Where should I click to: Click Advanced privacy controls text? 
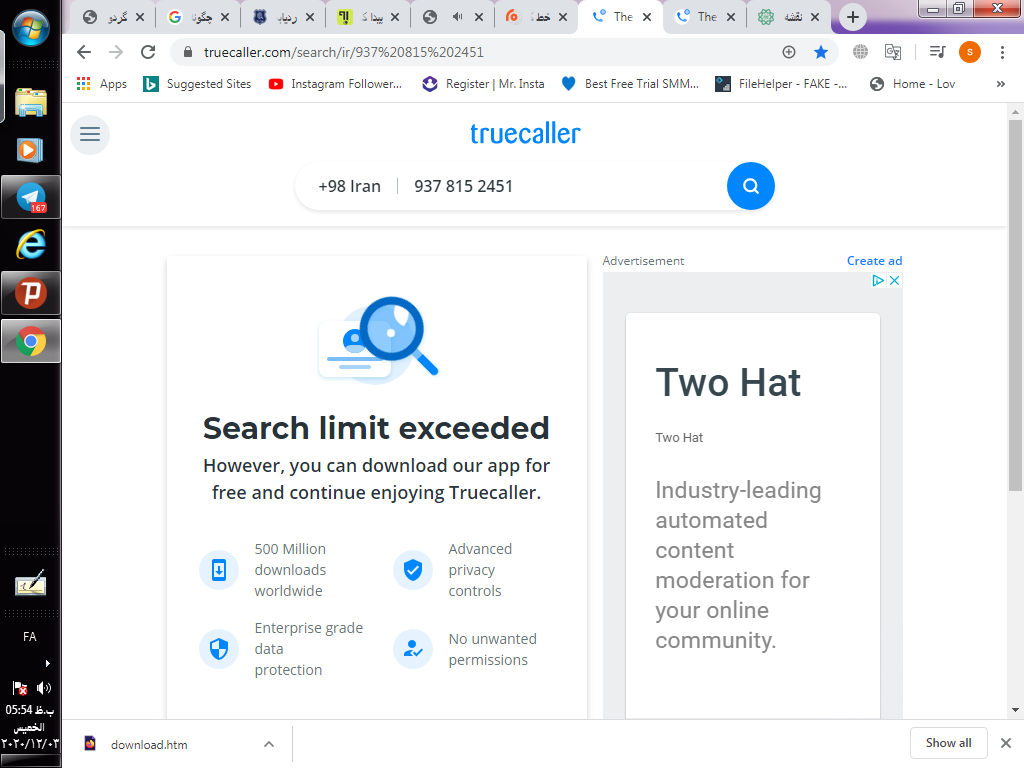(x=480, y=569)
